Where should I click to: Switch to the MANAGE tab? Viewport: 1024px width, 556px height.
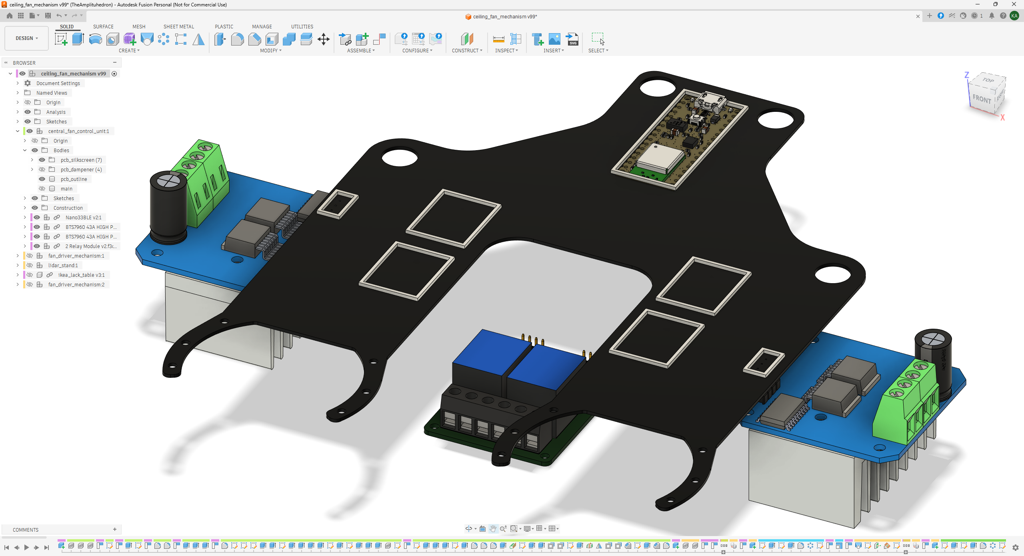[262, 27]
